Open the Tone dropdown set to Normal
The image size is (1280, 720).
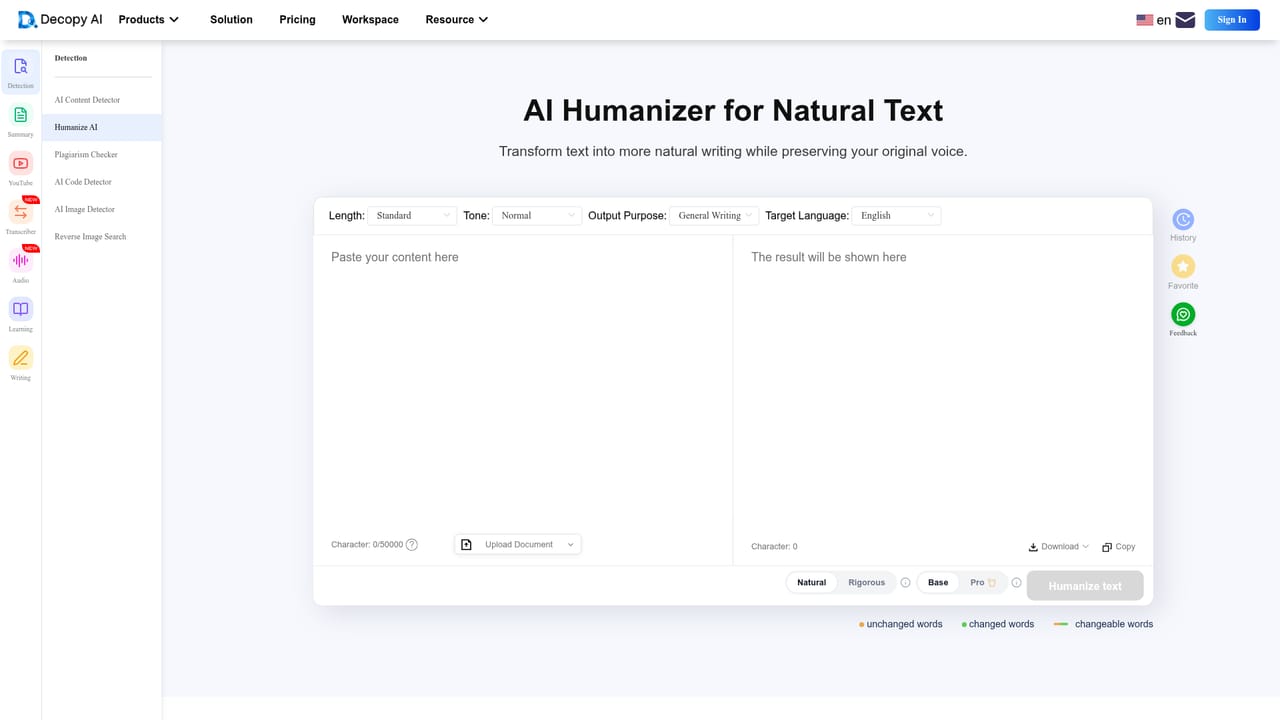(x=537, y=215)
